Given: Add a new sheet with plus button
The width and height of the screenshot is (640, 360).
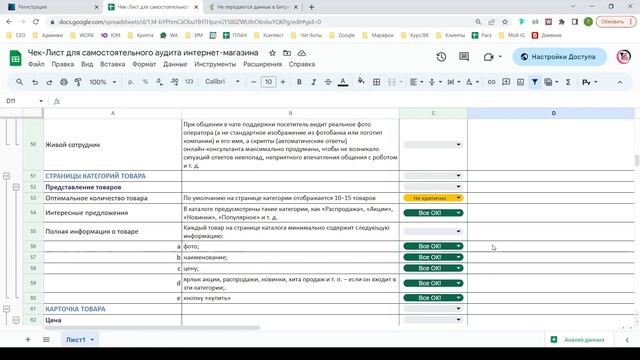Looking at the screenshot, I should click(x=28, y=340).
